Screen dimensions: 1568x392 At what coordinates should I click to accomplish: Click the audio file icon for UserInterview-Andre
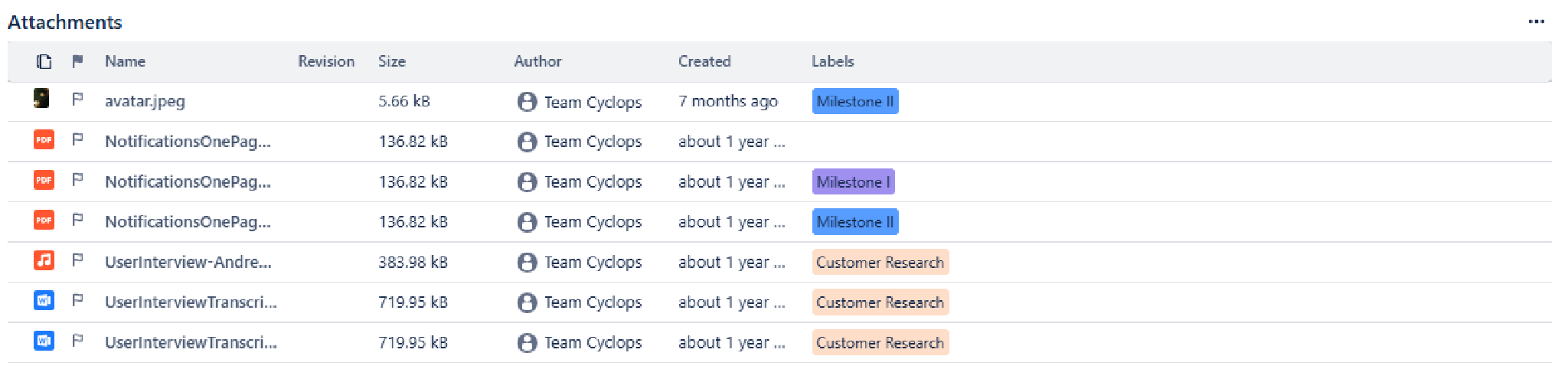click(44, 260)
